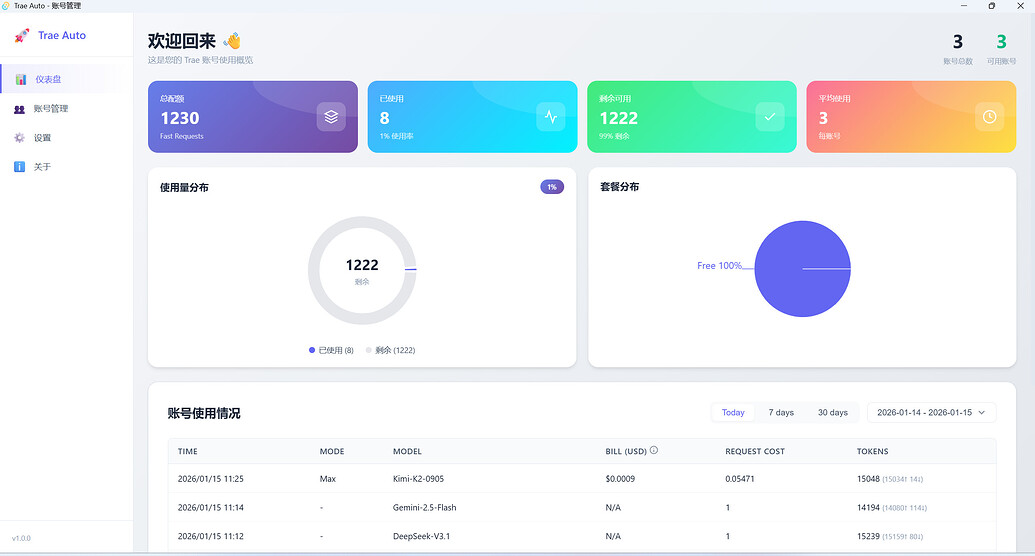The image size is (1035, 556).
Task: Click the MODEL column header
Action: click(407, 452)
